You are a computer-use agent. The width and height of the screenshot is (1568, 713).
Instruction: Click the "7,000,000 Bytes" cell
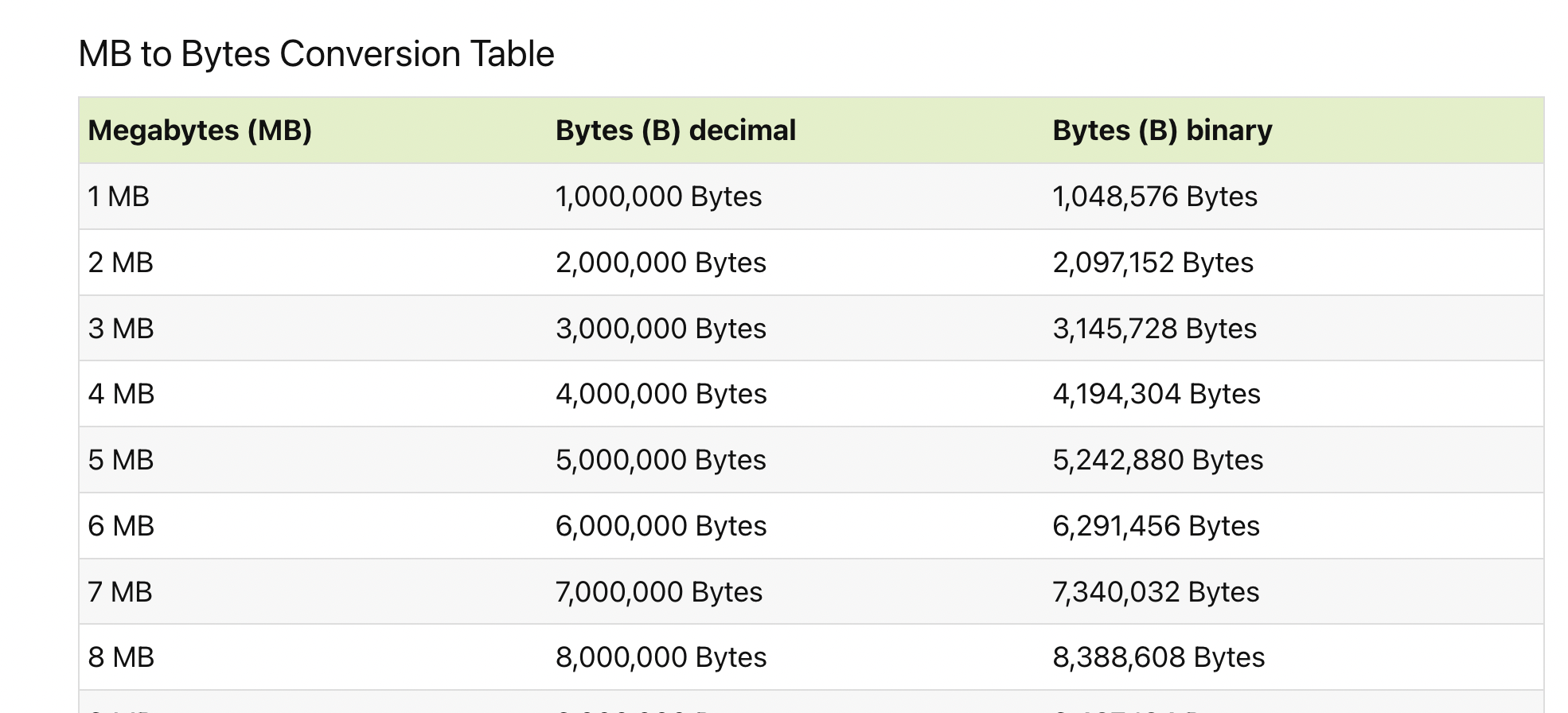tap(658, 592)
